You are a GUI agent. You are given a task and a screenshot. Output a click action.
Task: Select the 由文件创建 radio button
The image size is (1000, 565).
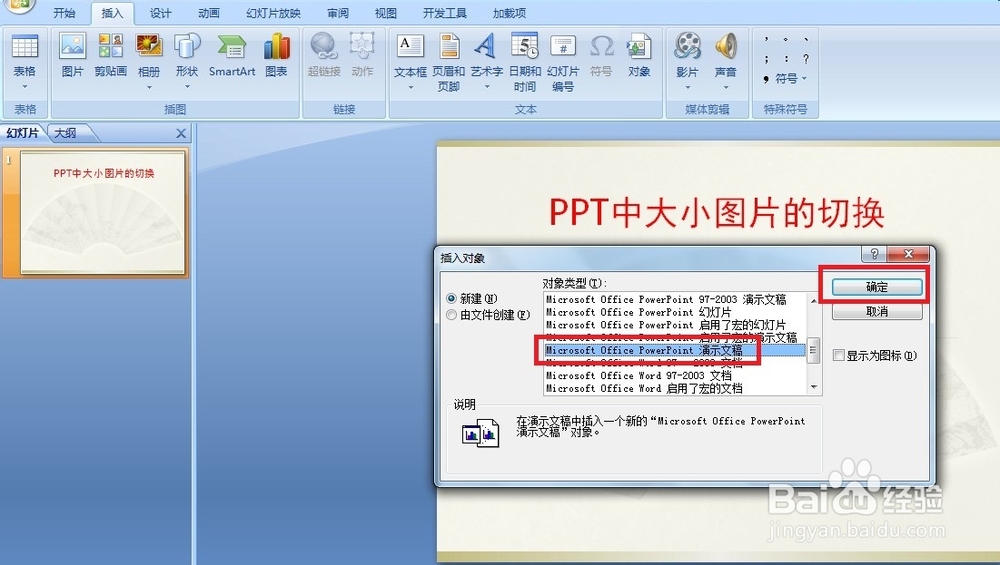452,315
